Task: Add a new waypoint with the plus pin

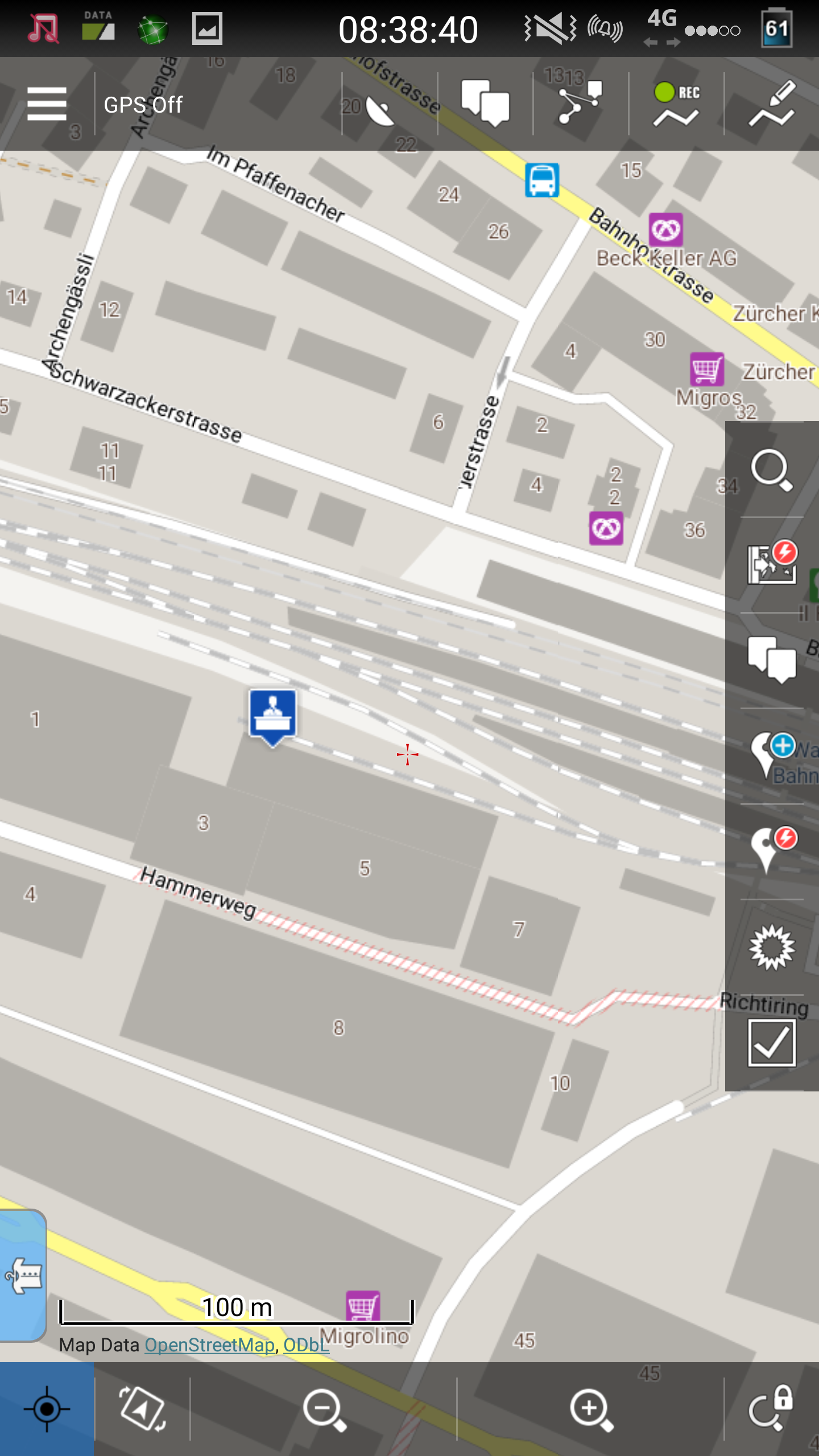Action: pos(772,755)
